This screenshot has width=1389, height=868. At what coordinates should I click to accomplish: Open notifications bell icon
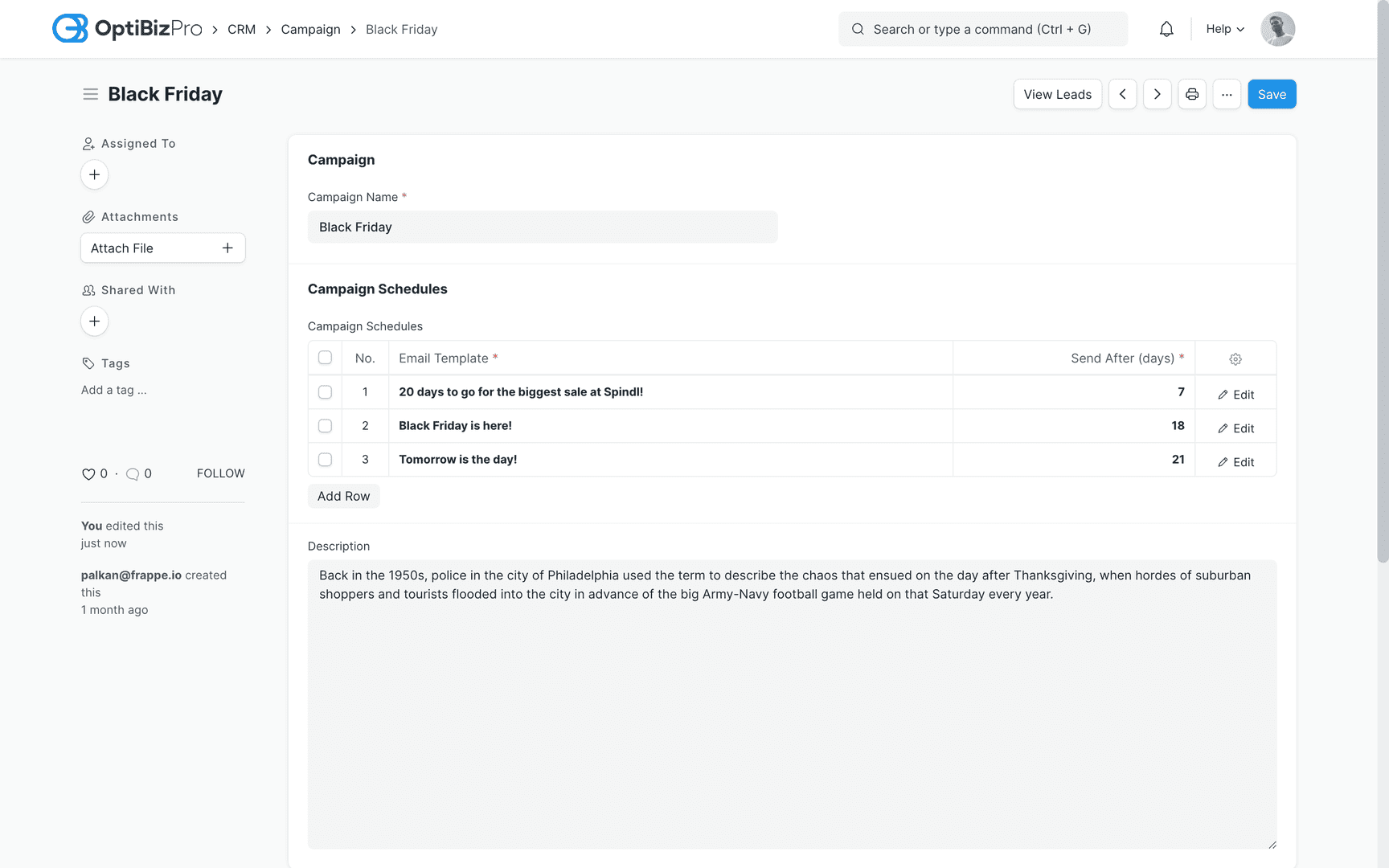pos(1166,28)
